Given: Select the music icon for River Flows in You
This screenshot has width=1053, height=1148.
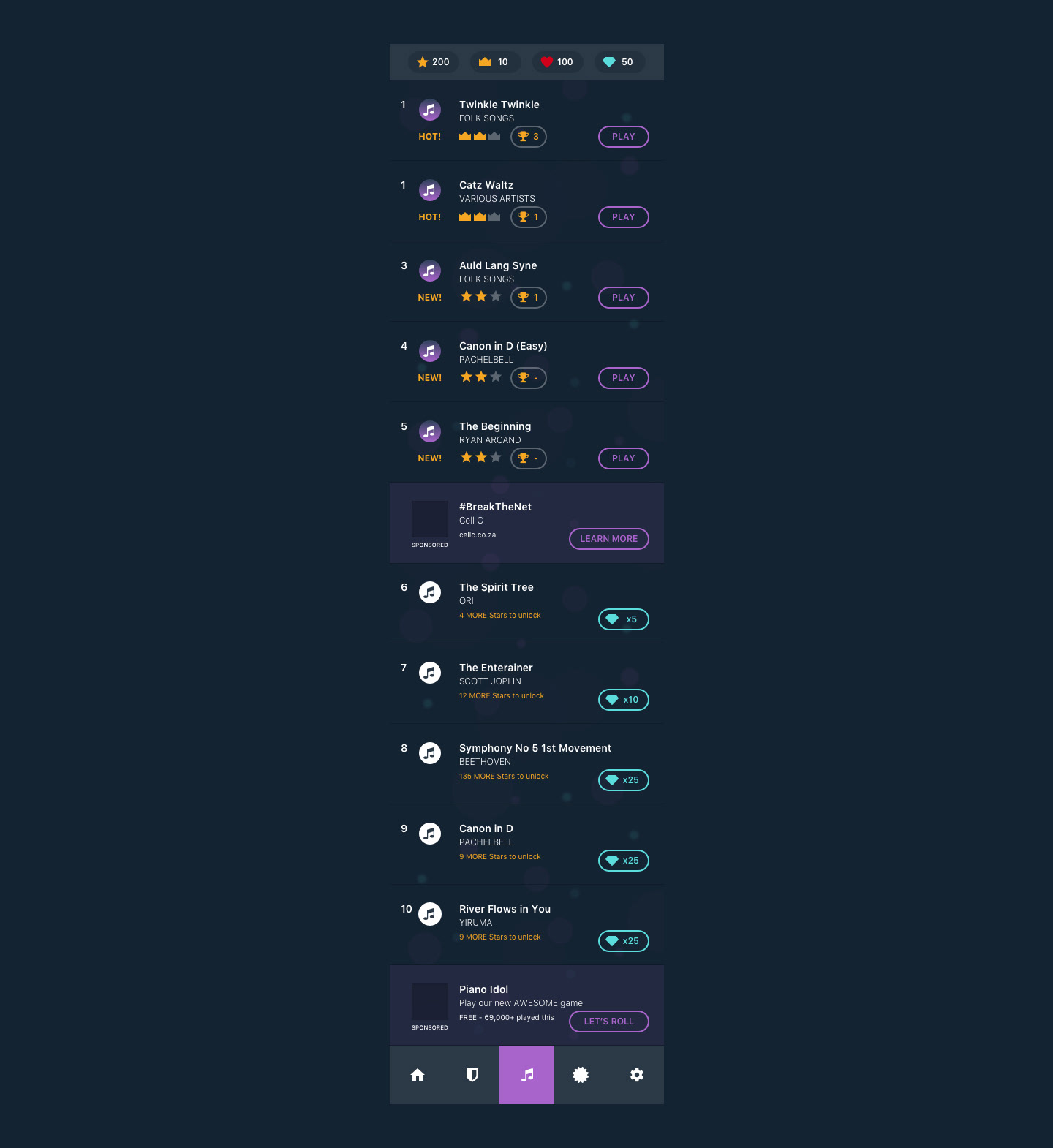Looking at the screenshot, I should tap(430, 914).
